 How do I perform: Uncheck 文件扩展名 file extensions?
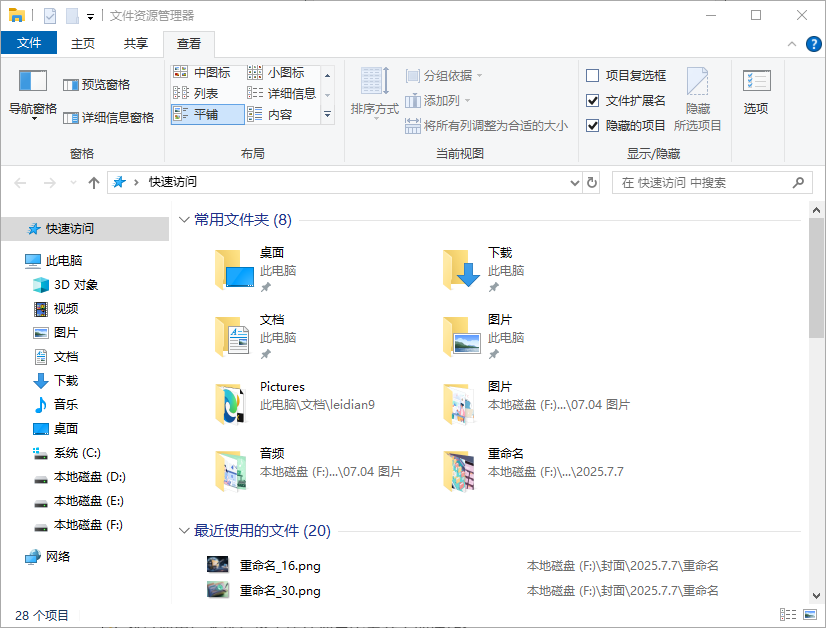tap(591, 99)
